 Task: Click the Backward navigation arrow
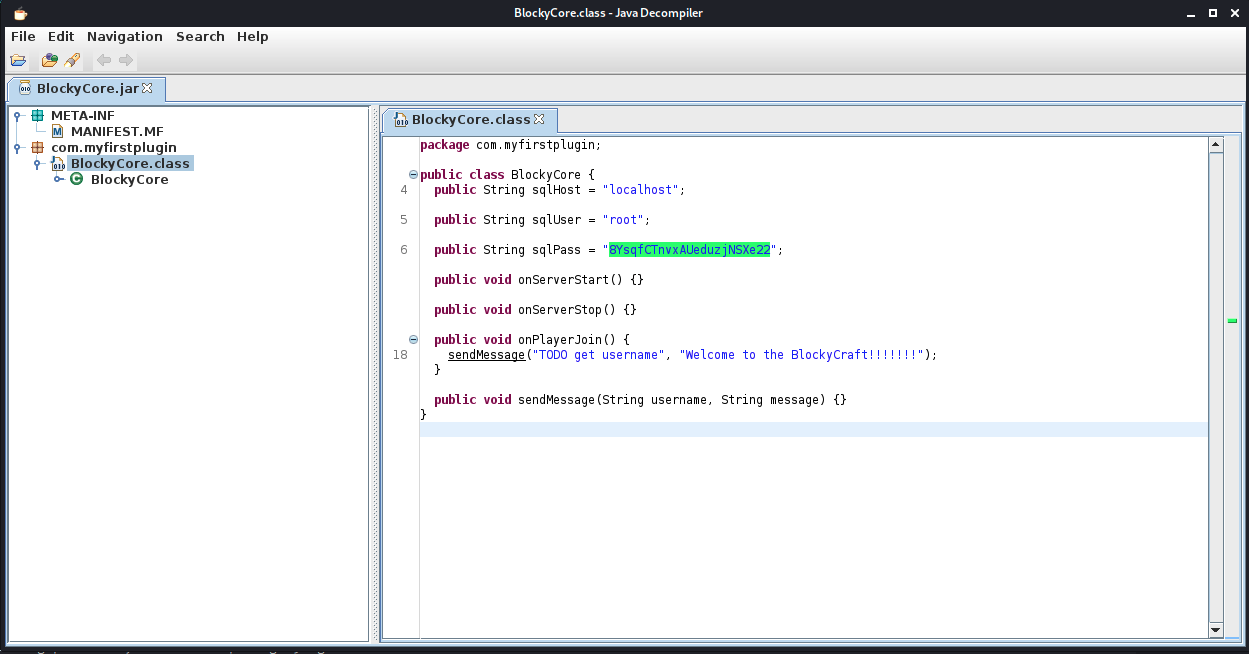click(104, 61)
